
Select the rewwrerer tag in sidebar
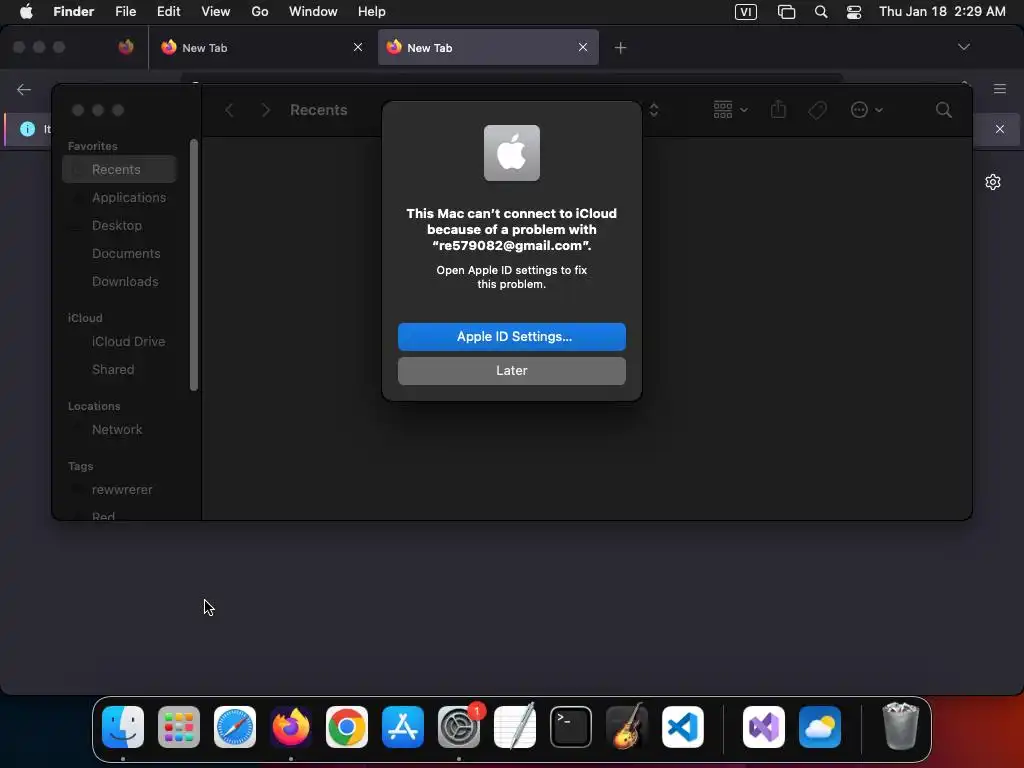click(119, 490)
